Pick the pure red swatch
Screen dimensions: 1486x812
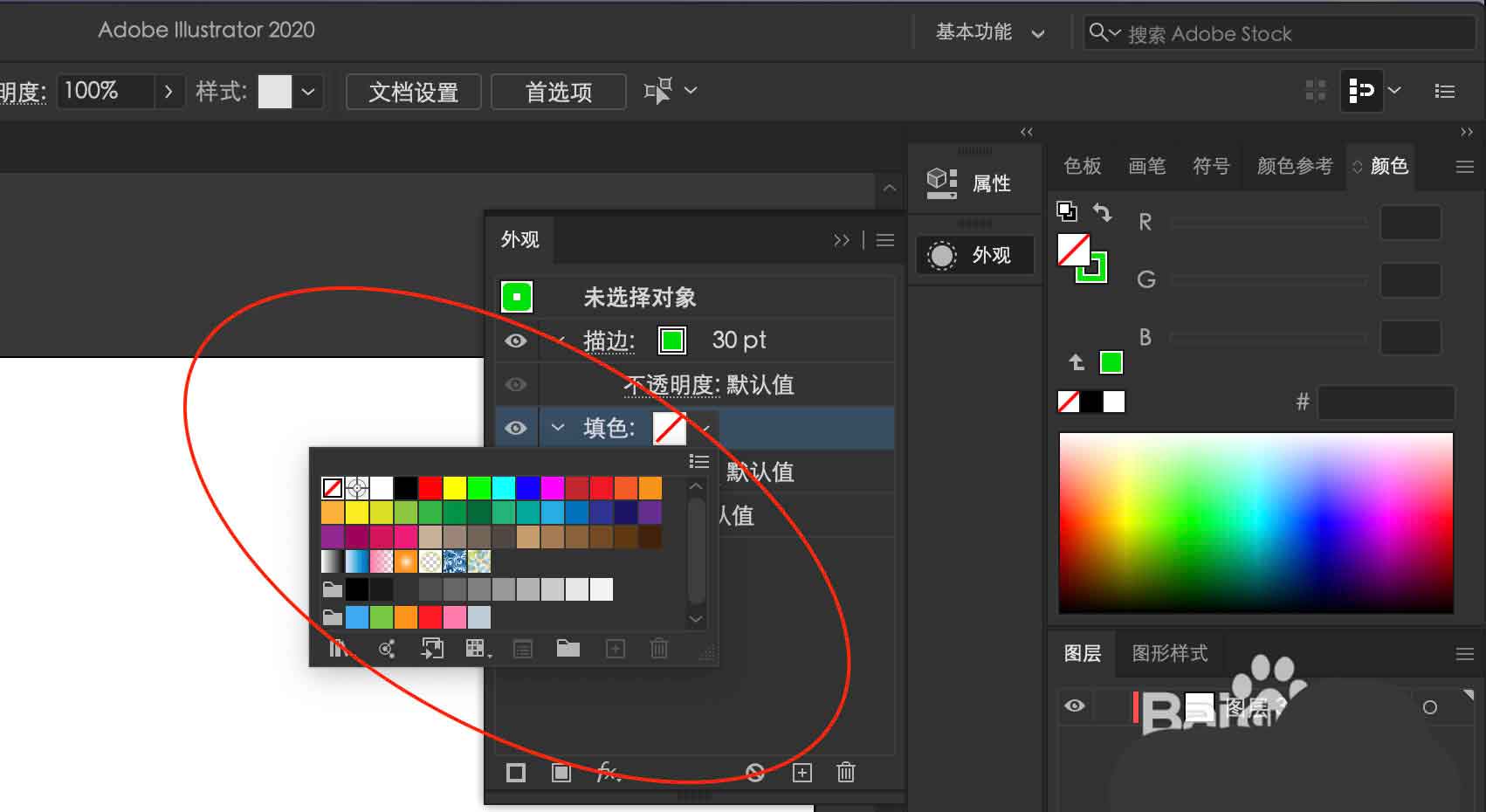[430, 487]
